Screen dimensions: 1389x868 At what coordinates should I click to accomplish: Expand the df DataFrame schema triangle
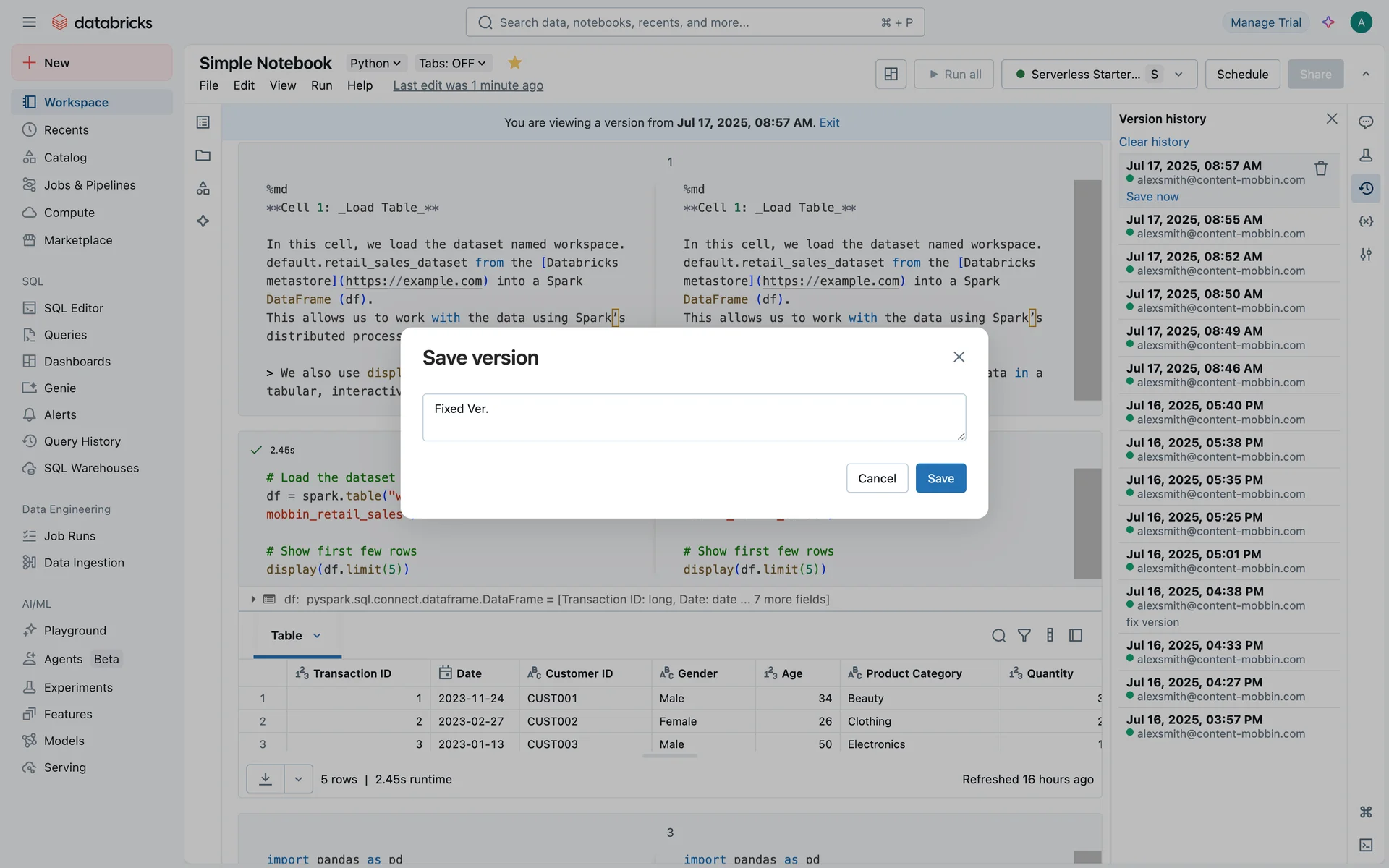(x=253, y=599)
